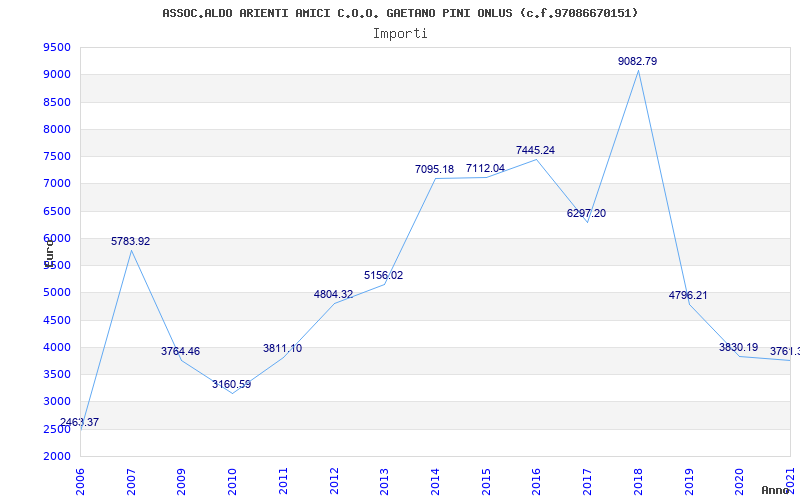This screenshot has height=500, width=800.
Task: Click the 2017 year axis label
Action: coord(587,481)
